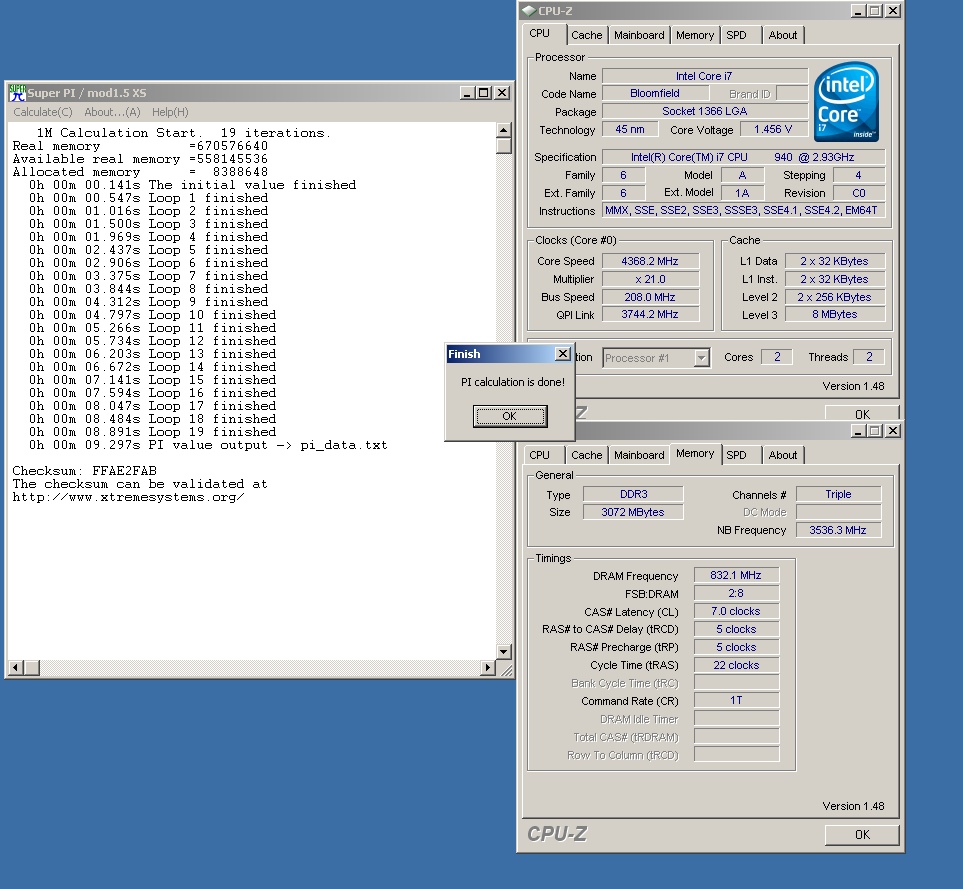Click the Bus Speed value 208.0 MHz
This screenshot has width=963, height=889.
[650, 297]
